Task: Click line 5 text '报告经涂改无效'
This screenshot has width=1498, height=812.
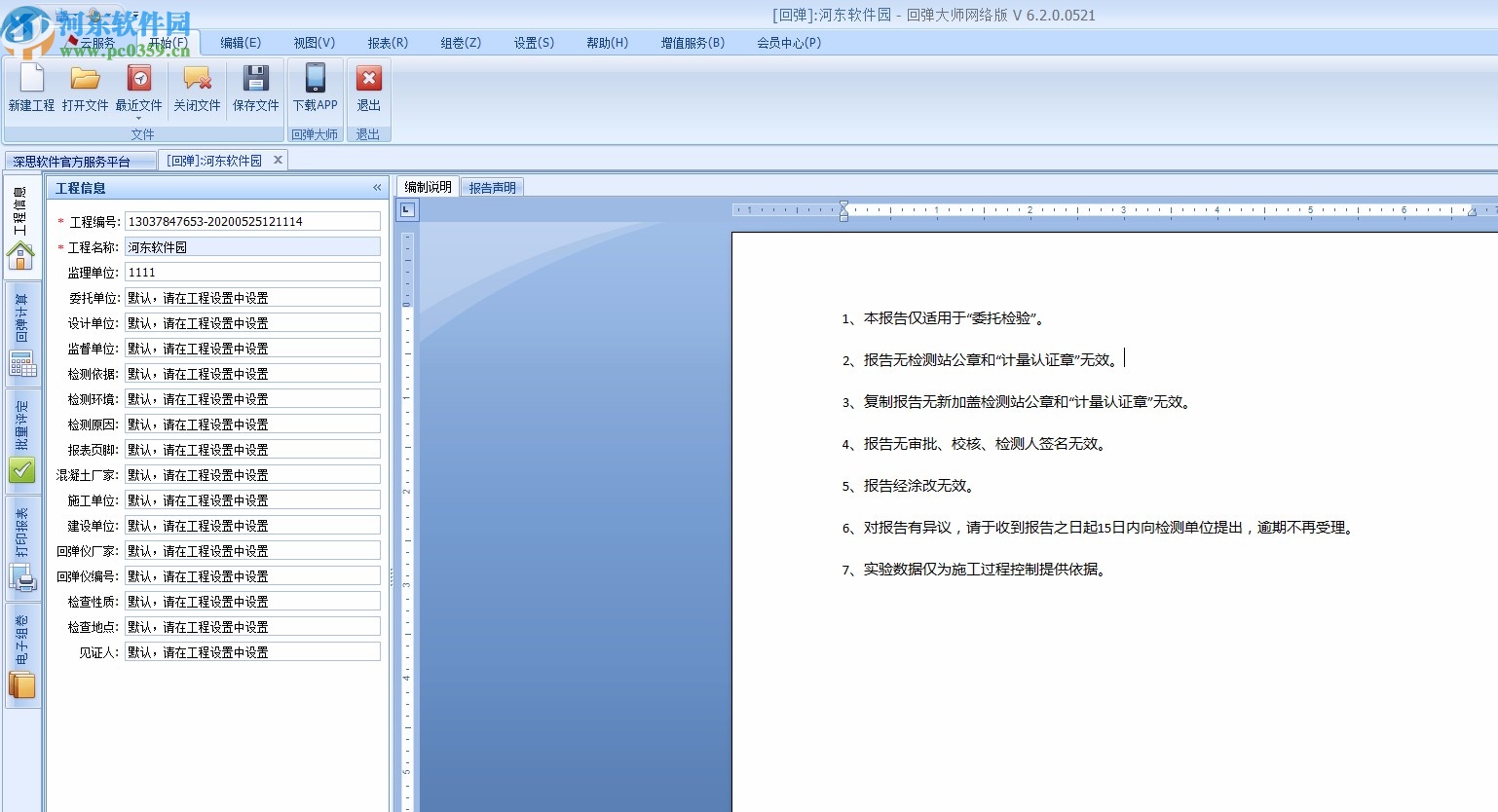Action: point(919,486)
